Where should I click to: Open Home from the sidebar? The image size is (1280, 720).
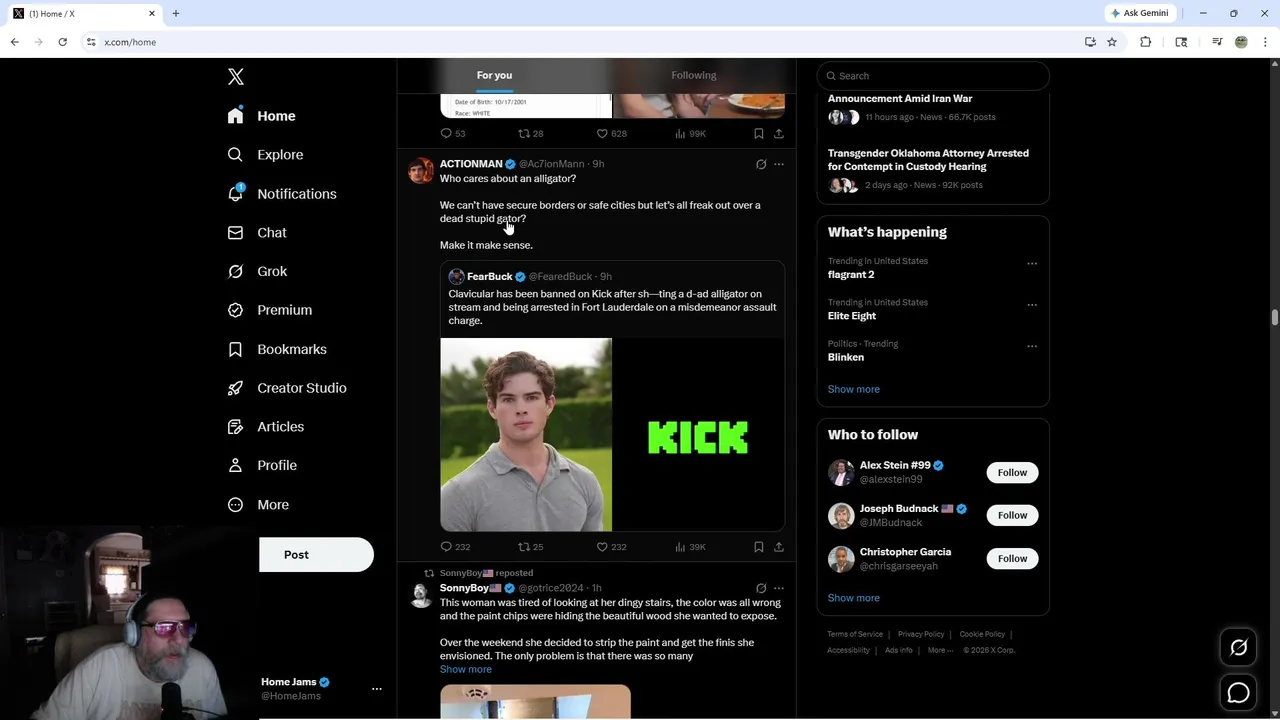[261, 116]
